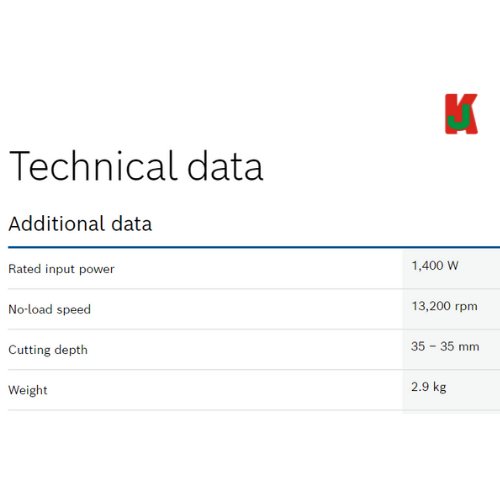Click the blue divider under Additional data

click(254, 247)
